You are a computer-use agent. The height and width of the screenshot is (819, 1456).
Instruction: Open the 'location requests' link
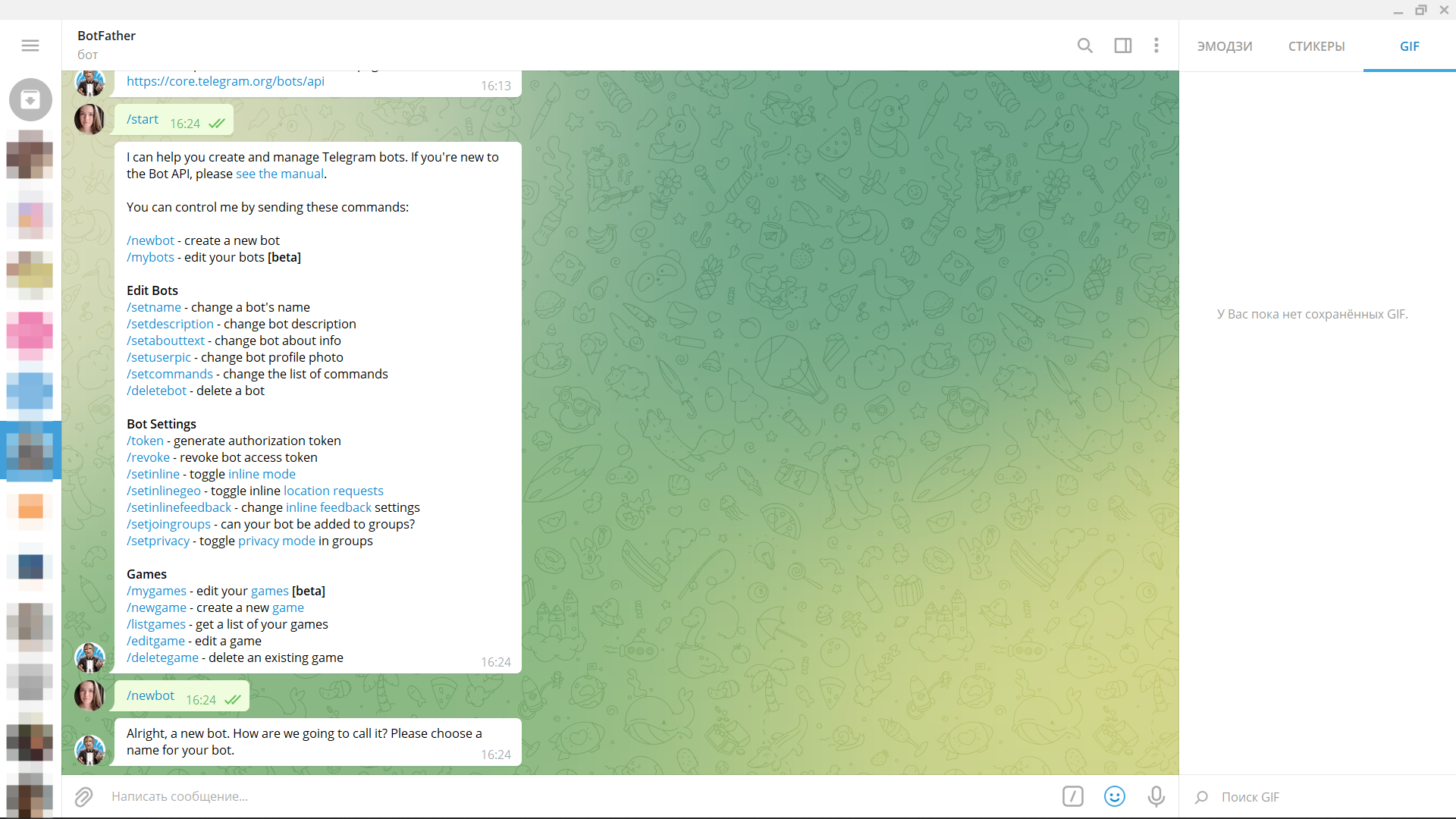pos(334,491)
